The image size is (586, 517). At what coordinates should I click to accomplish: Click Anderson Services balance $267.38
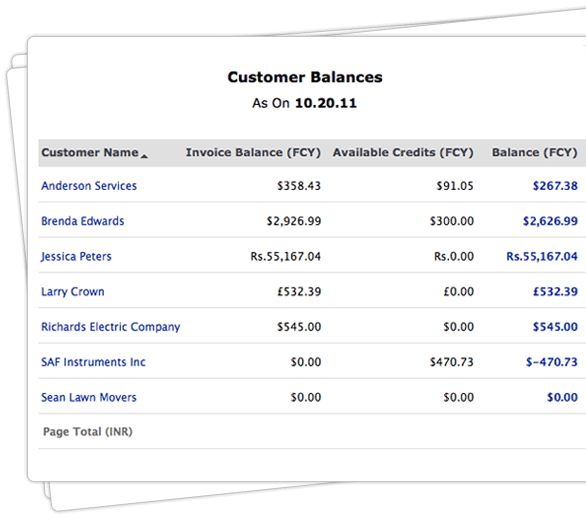(555, 186)
